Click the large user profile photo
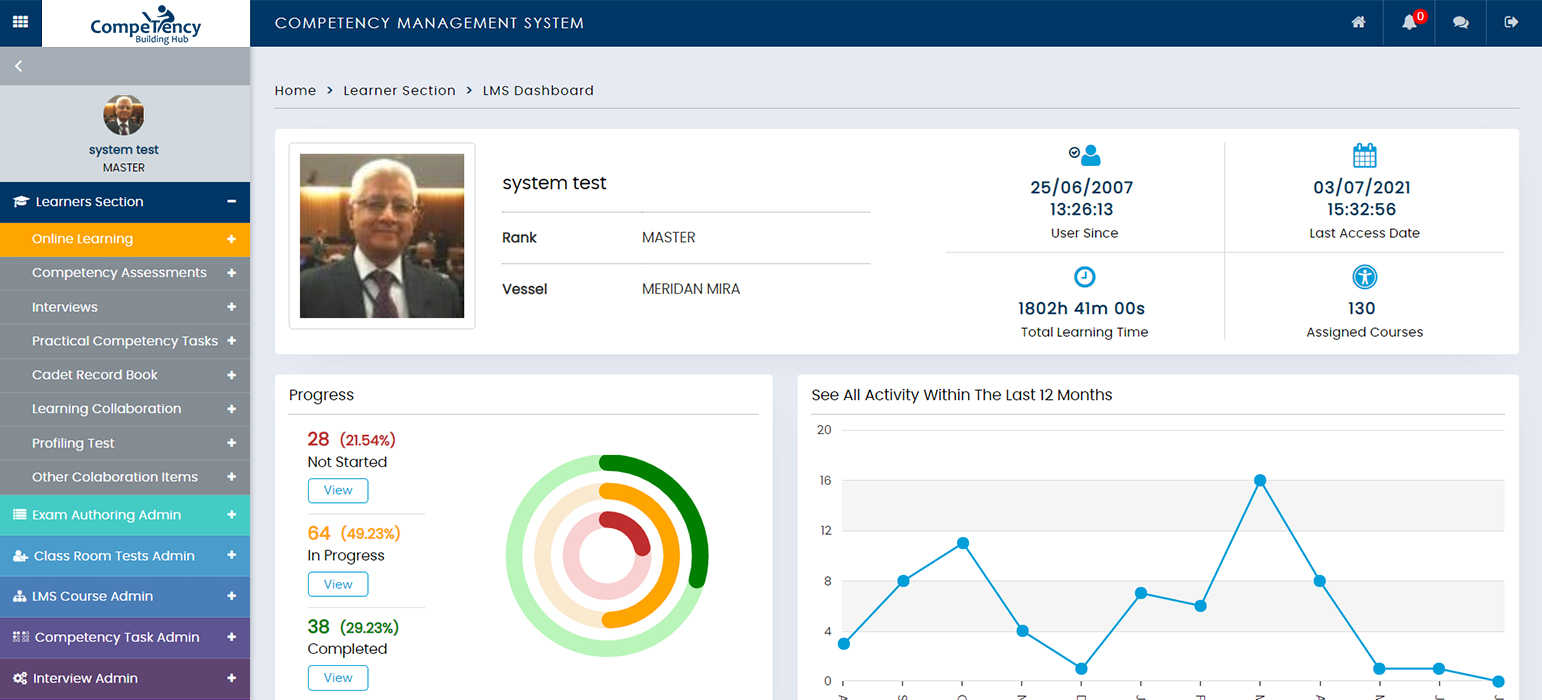The width and height of the screenshot is (1542, 700). tap(382, 236)
